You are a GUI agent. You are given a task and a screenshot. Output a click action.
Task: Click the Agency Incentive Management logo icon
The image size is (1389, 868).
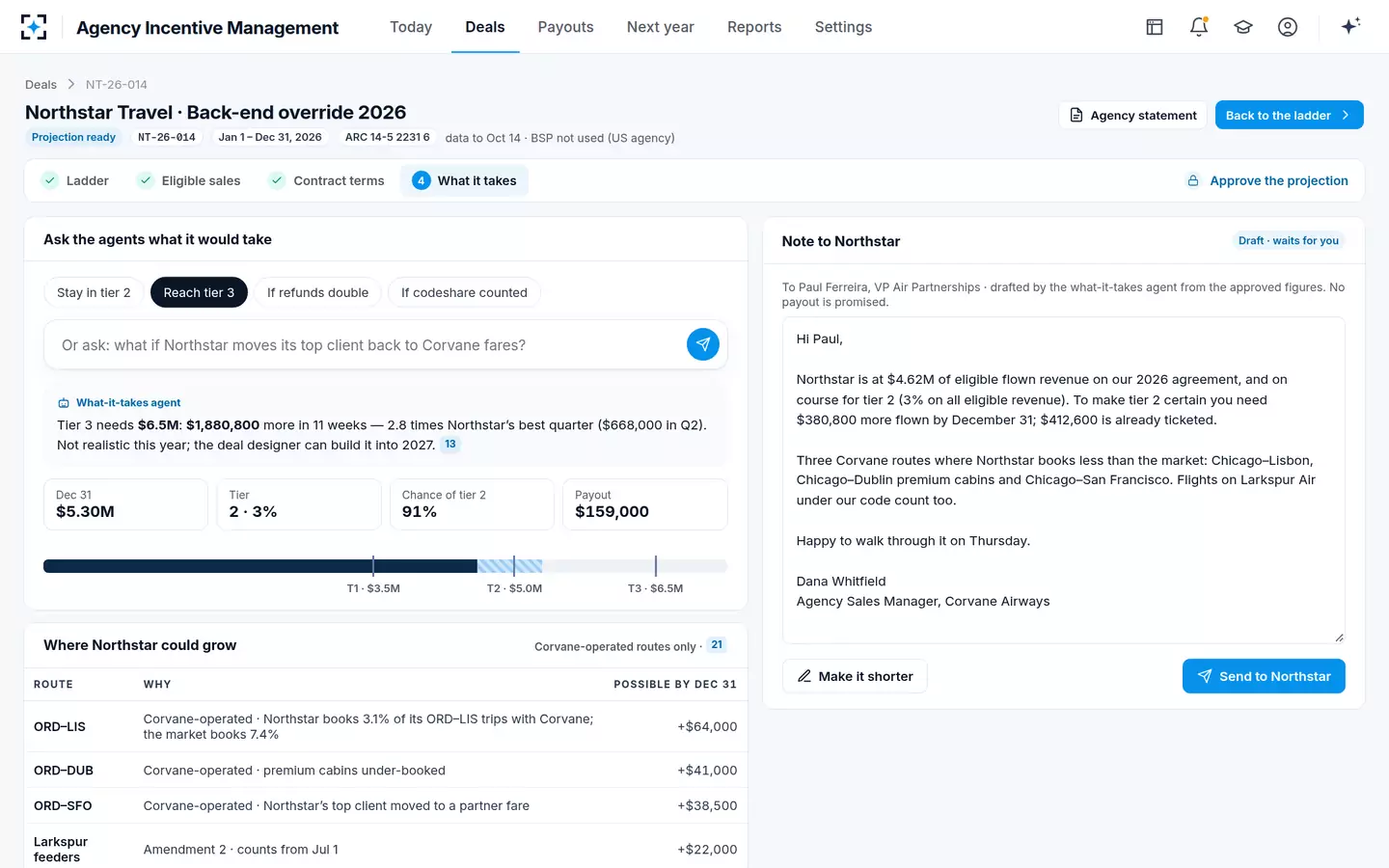coord(34,27)
